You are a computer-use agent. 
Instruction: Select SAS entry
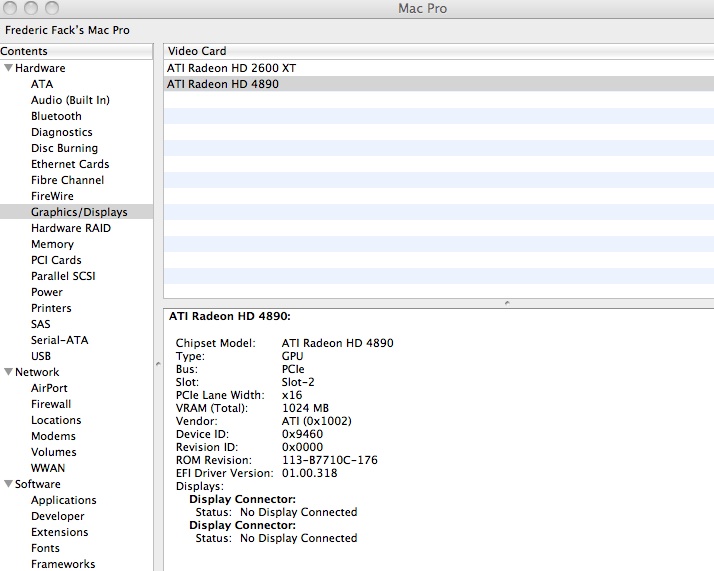point(41,324)
